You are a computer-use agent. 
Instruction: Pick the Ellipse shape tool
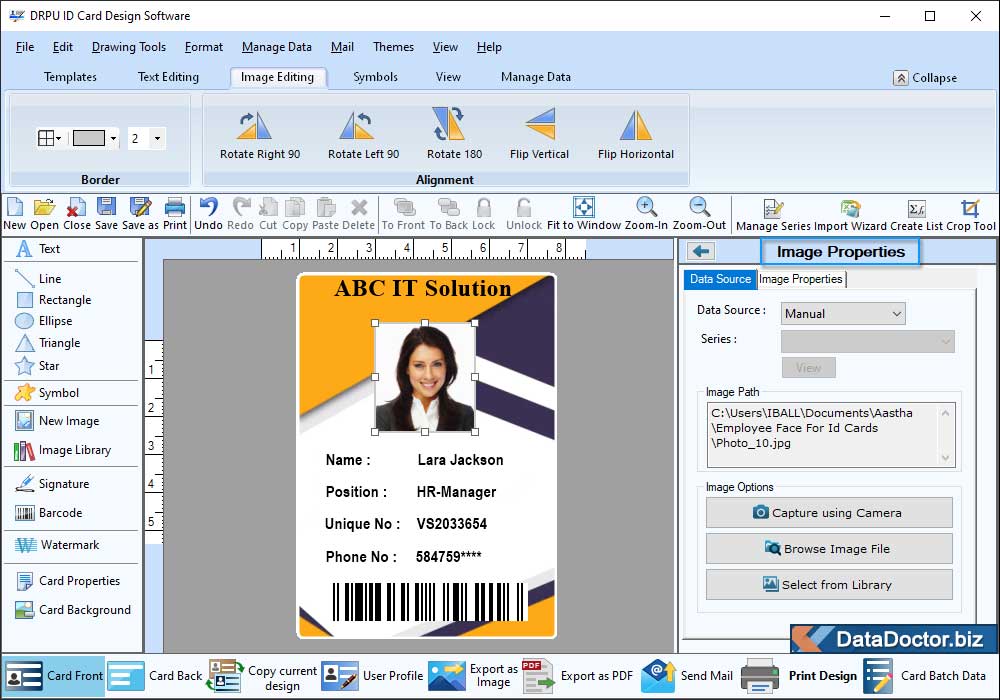[43, 321]
